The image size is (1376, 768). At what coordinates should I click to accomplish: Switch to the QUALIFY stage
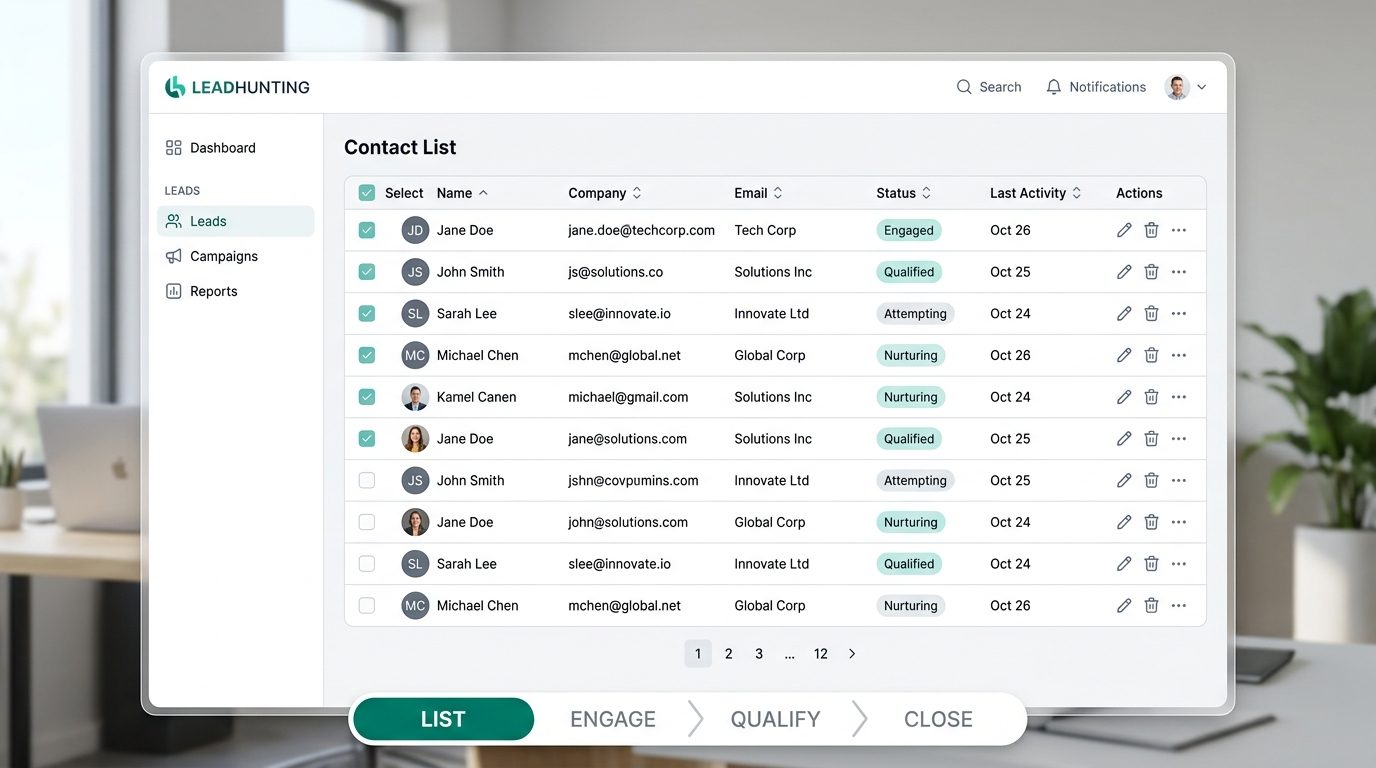[775, 719]
